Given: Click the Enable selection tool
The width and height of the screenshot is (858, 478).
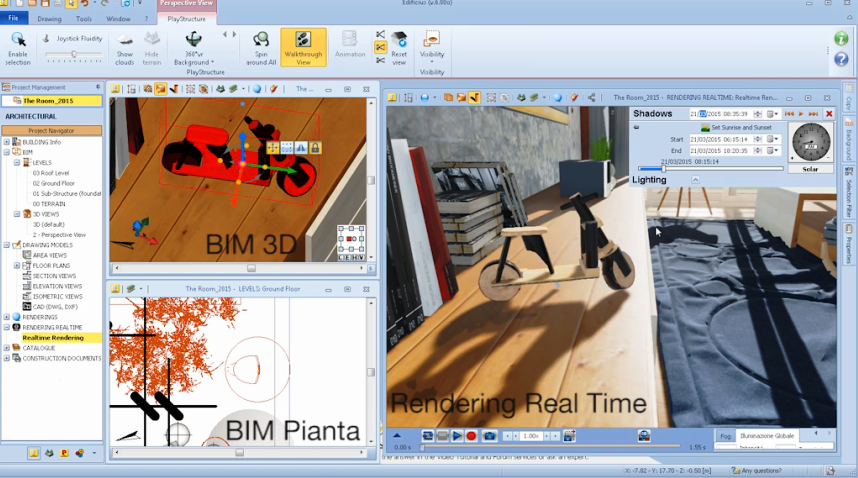Looking at the screenshot, I should click(x=18, y=48).
